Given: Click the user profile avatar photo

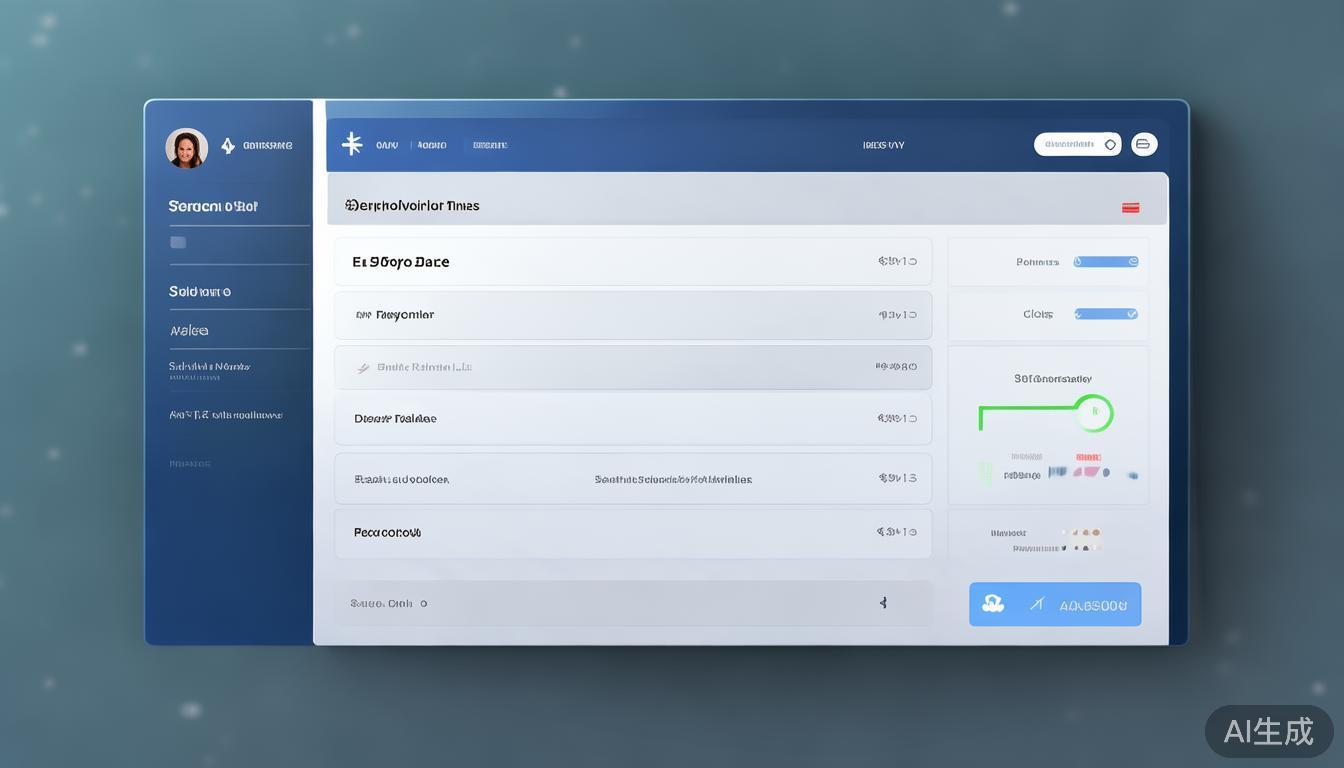Looking at the screenshot, I should 187,148.
